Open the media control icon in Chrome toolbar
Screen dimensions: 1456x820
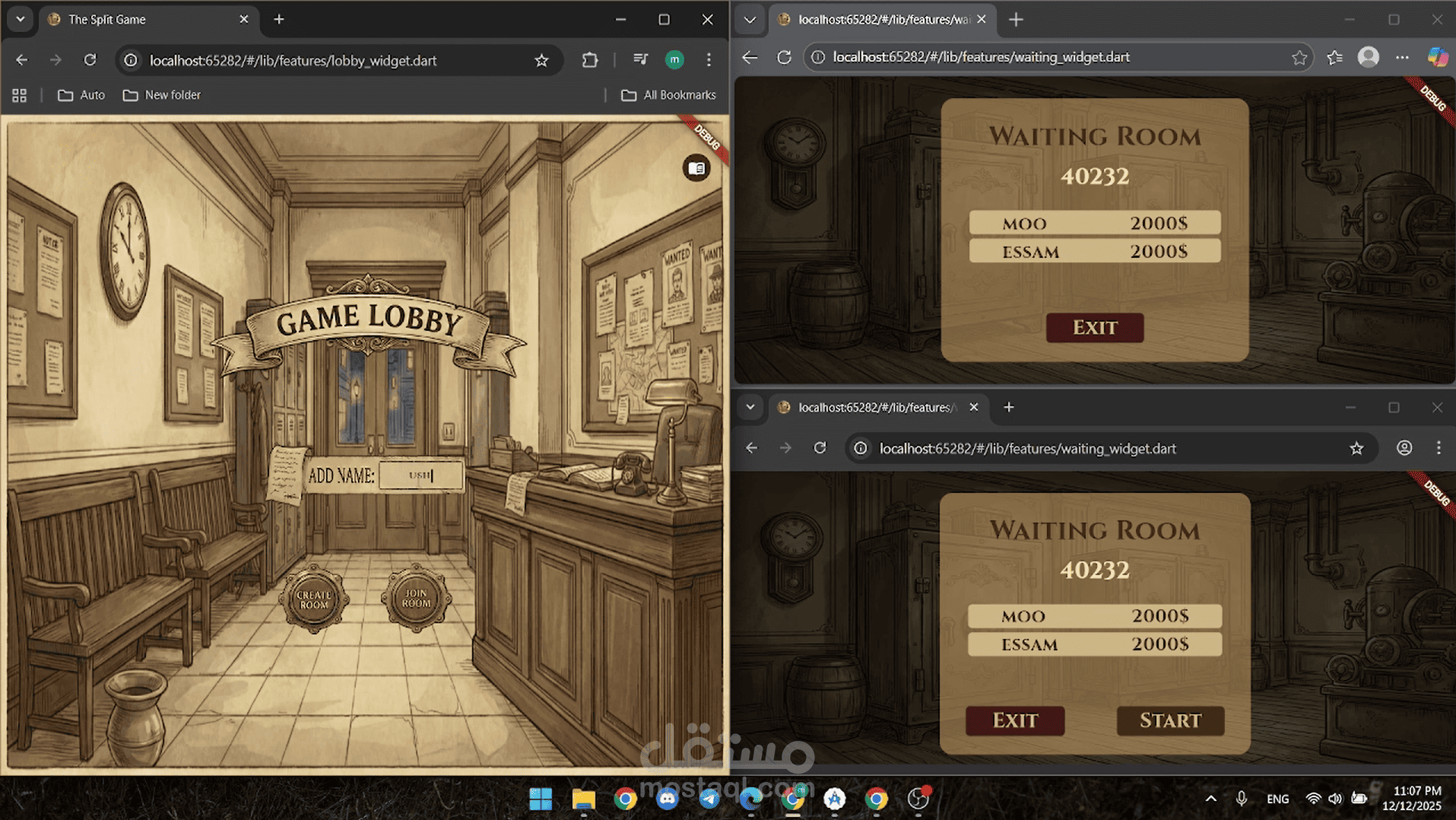coord(641,60)
